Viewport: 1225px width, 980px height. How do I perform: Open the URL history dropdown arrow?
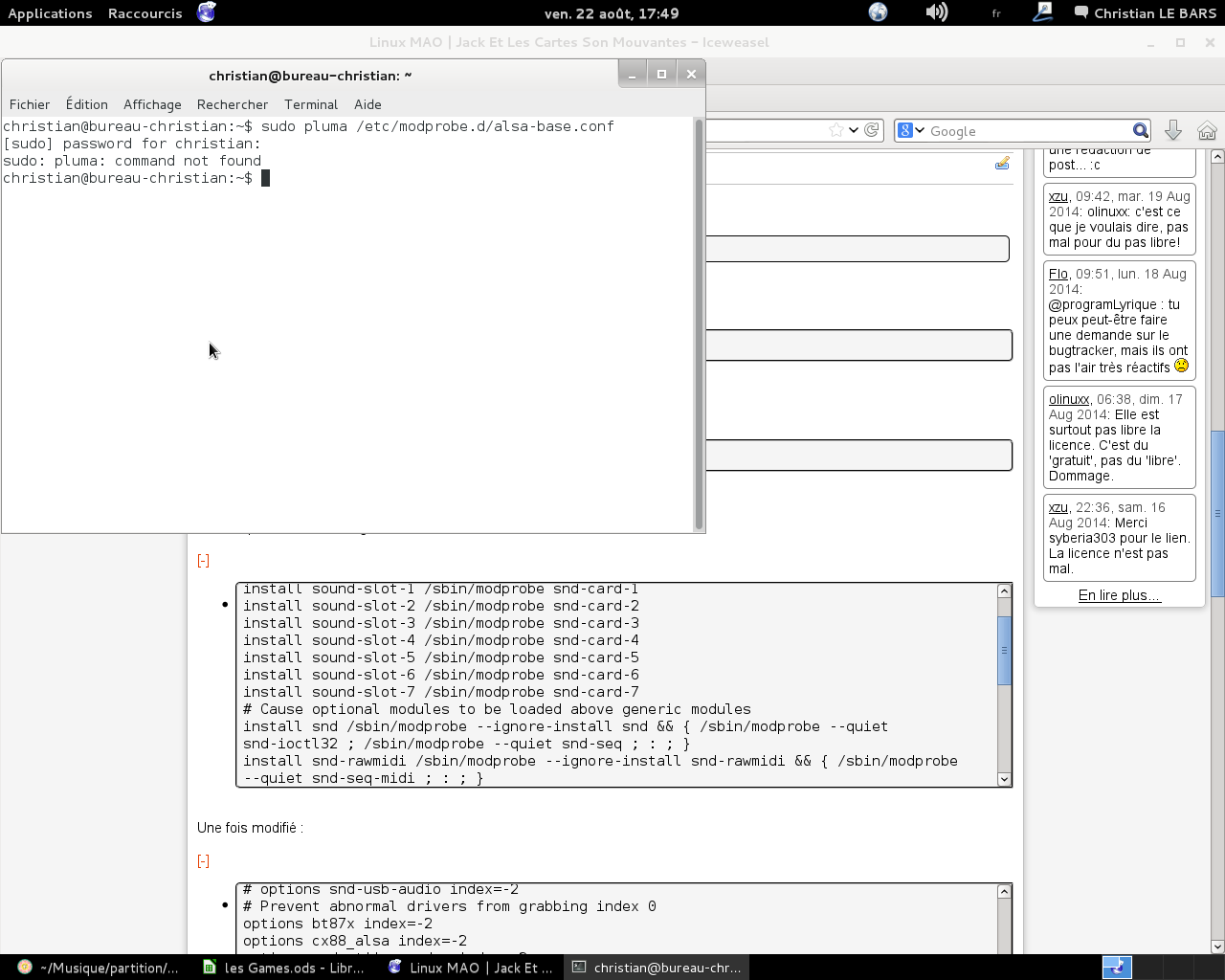(854, 130)
